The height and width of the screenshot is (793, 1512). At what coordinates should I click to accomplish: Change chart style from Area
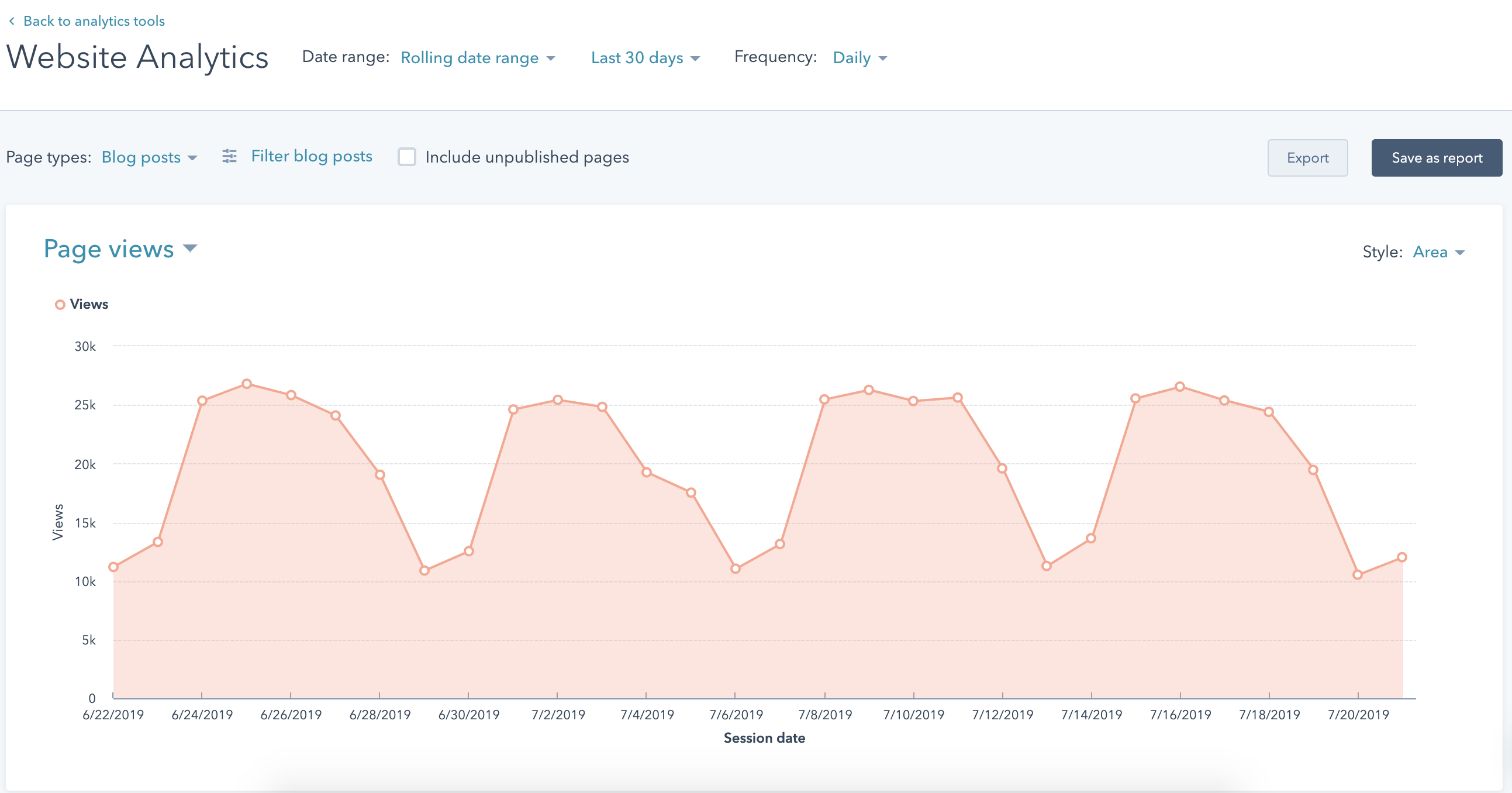(x=1430, y=253)
